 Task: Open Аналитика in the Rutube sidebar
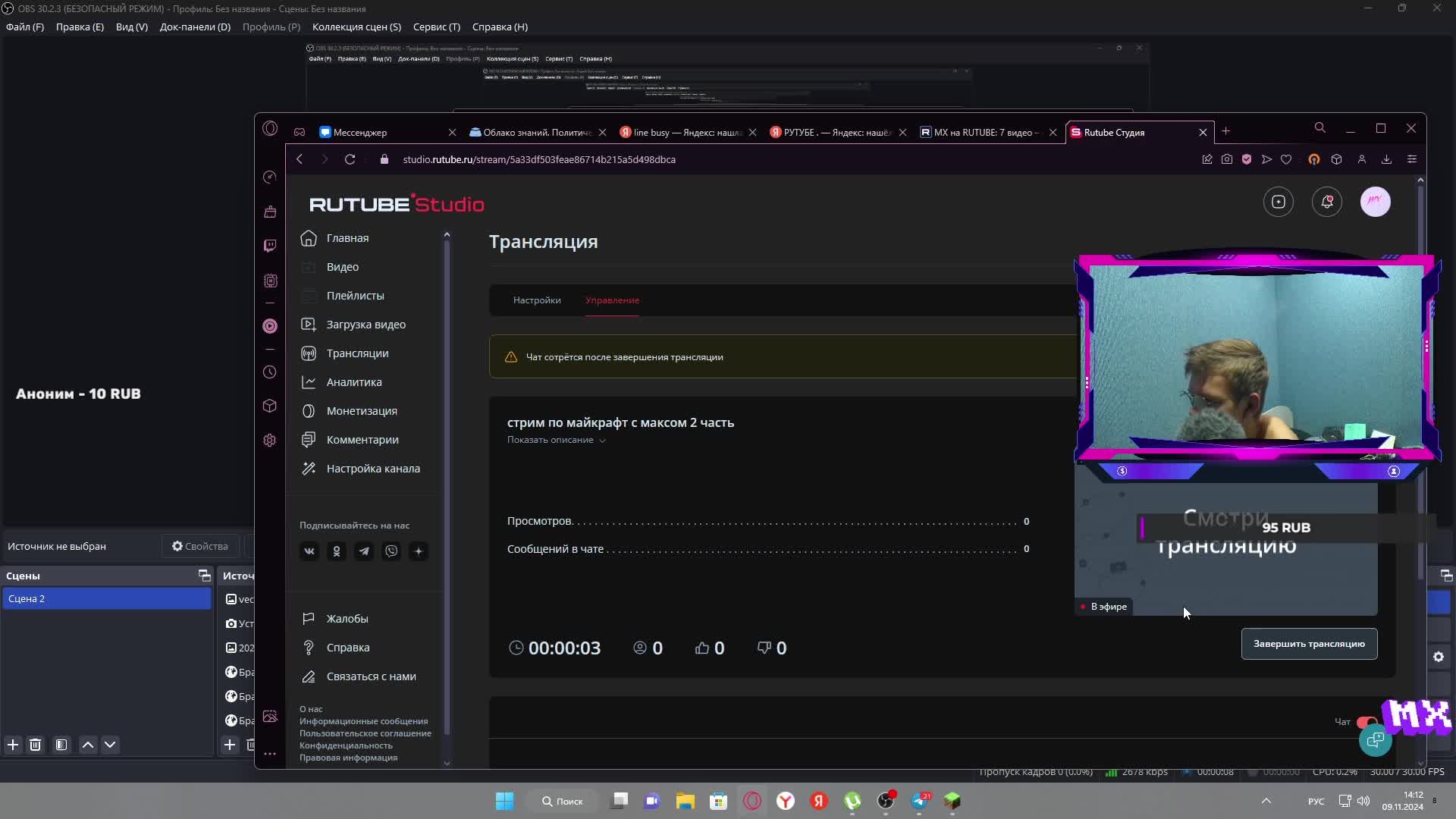340,382
